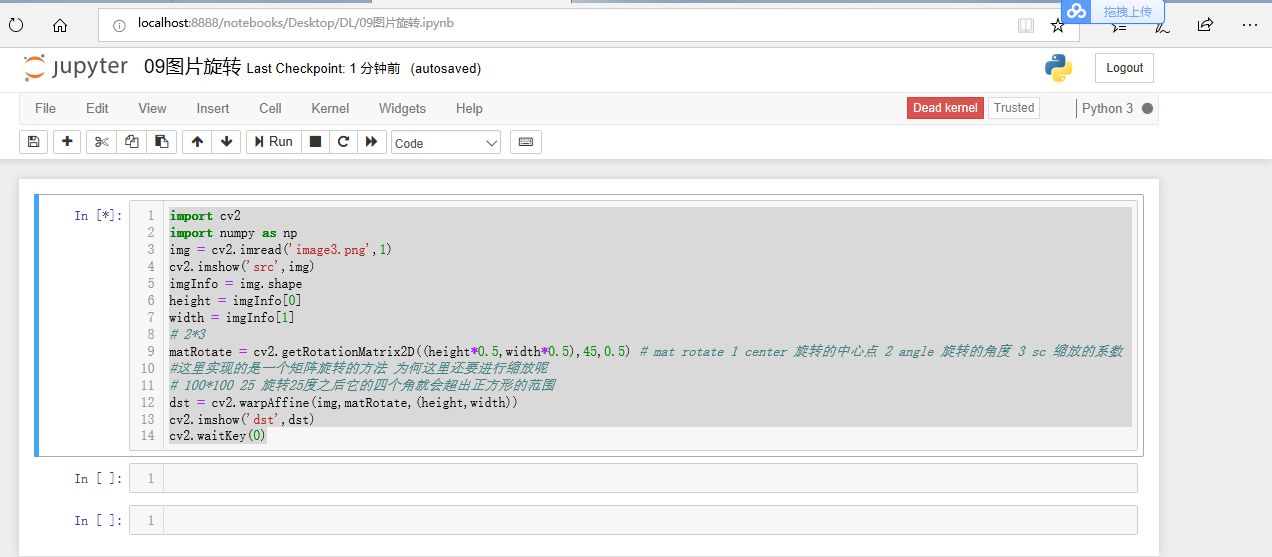Move the selected cell up
The width and height of the screenshot is (1272, 557).
197,142
